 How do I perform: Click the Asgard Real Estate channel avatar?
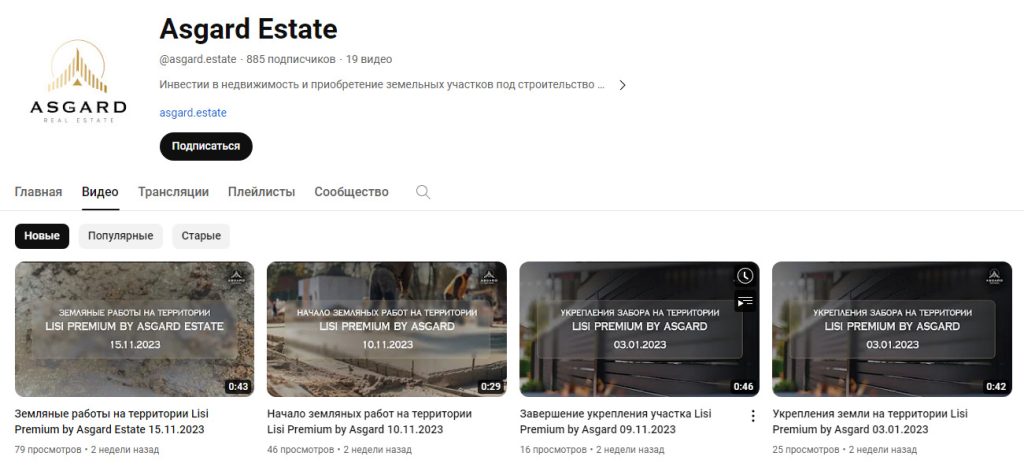pos(78,81)
